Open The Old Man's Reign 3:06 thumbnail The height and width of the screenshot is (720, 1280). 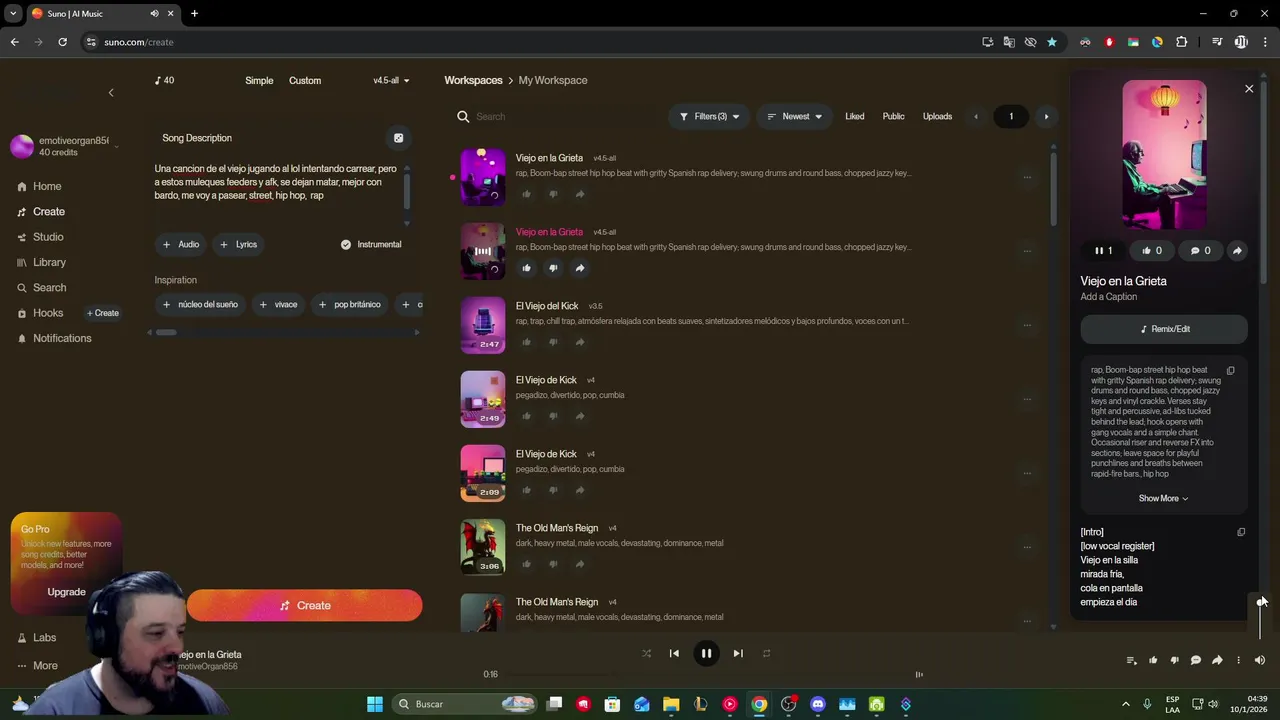click(x=483, y=546)
